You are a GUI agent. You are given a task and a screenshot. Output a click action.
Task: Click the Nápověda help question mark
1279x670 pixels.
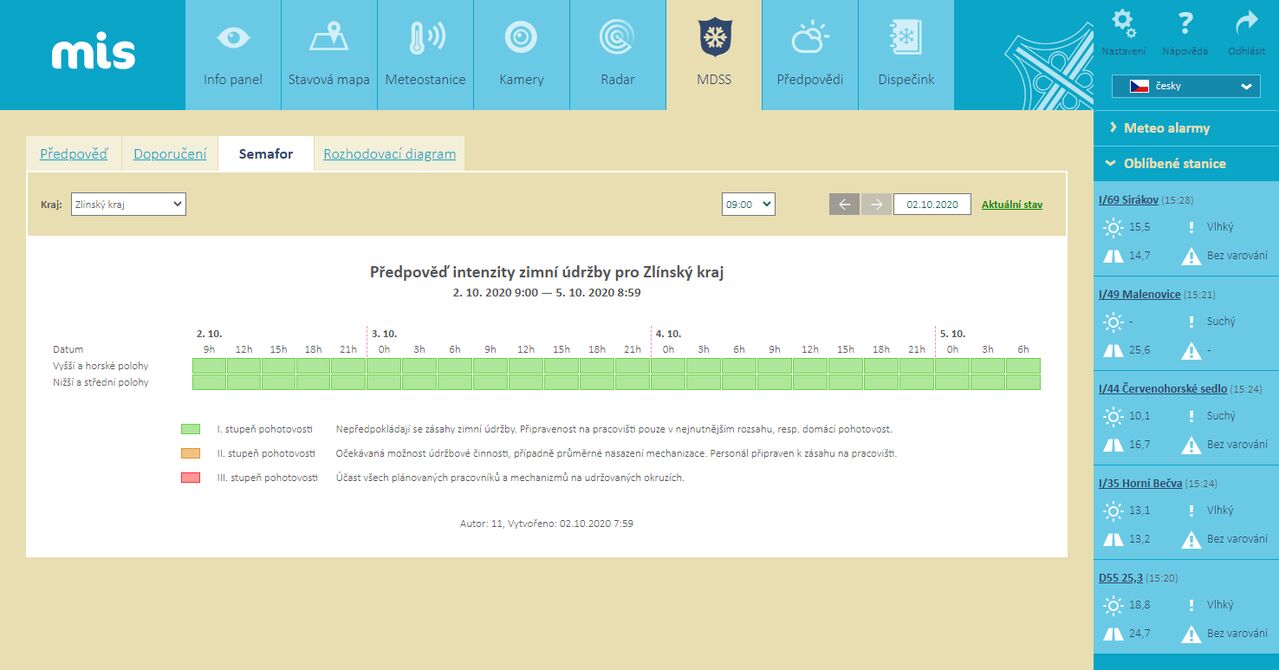[x=1185, y=24]
